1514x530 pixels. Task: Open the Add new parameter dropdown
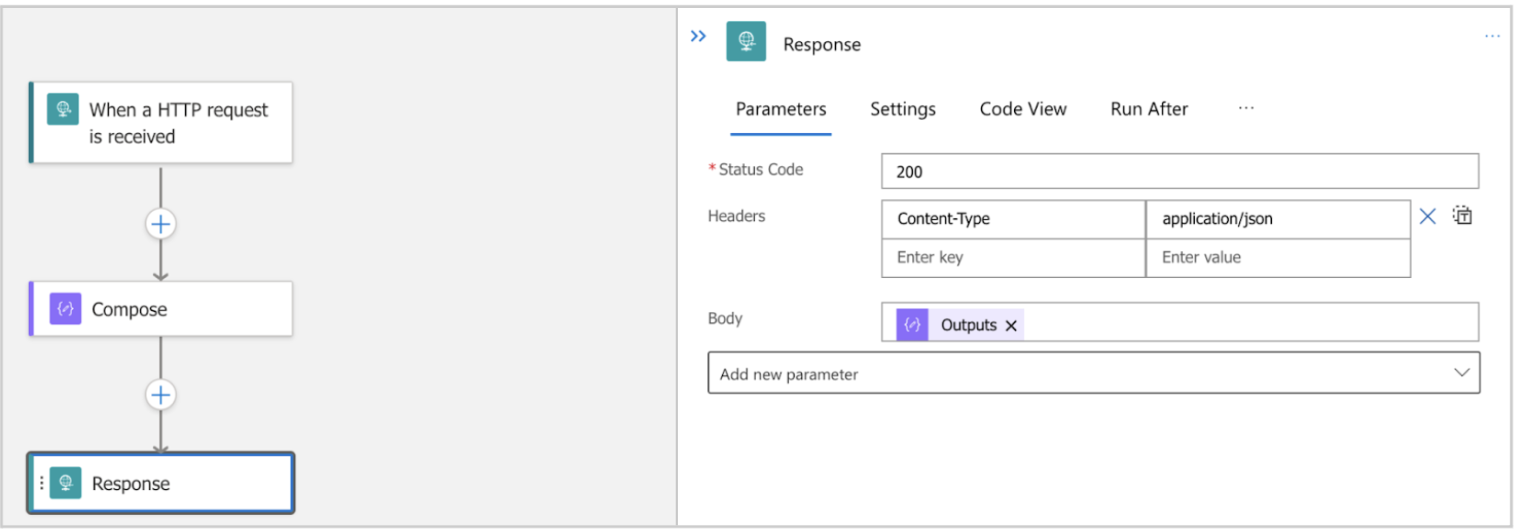pyautogui.click(x=1093, y=374)
